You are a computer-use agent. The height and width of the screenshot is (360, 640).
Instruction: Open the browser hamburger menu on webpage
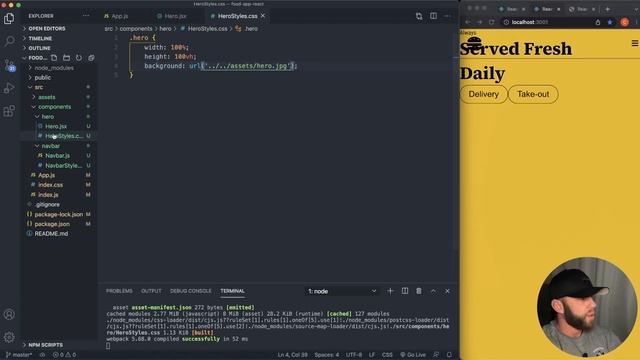point(635,43)
